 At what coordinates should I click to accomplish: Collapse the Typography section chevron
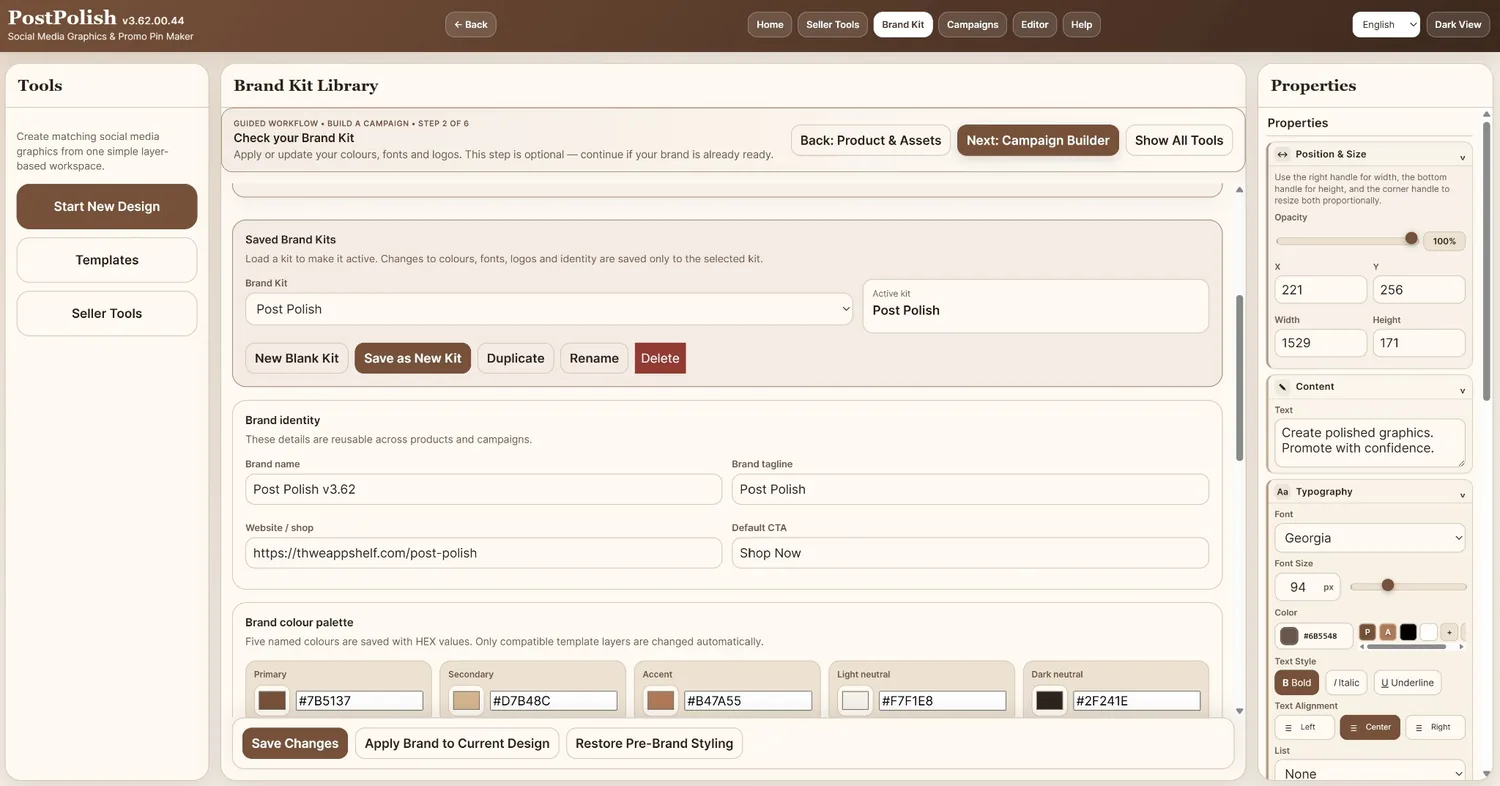pos(1462,494)
